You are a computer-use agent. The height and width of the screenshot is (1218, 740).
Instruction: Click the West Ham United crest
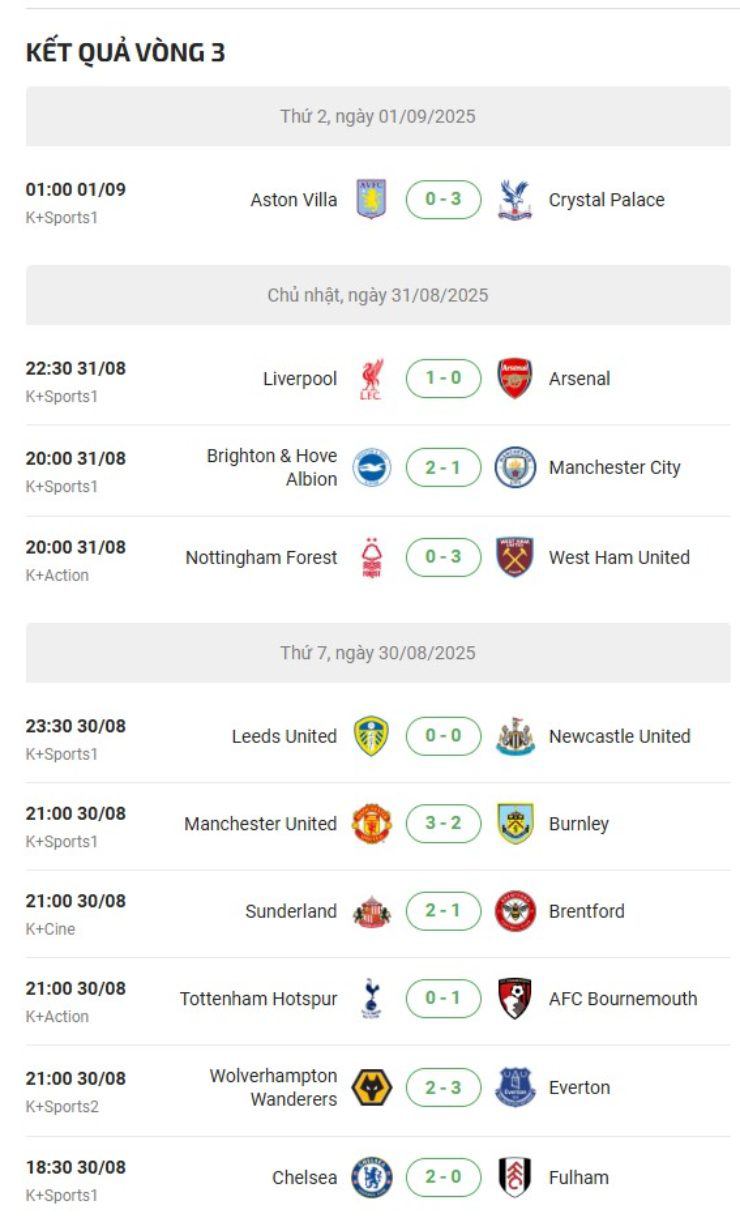click(x=515, y=557)
